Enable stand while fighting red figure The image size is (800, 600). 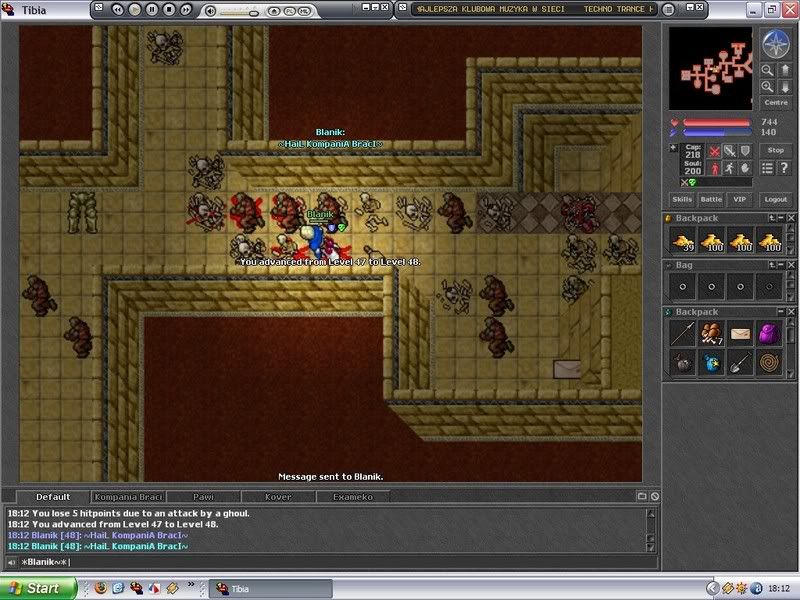tap(715, 168)
